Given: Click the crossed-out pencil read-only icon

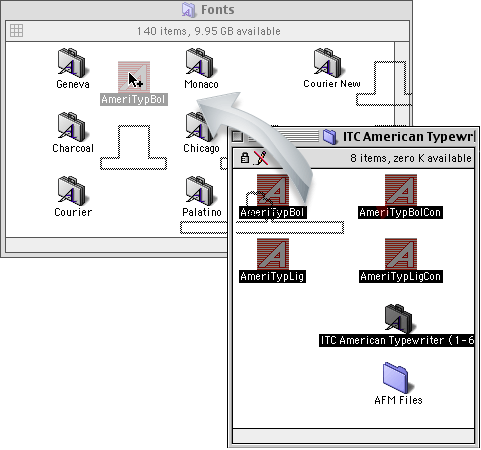Looking at the screenshot, I should (261, 158).
